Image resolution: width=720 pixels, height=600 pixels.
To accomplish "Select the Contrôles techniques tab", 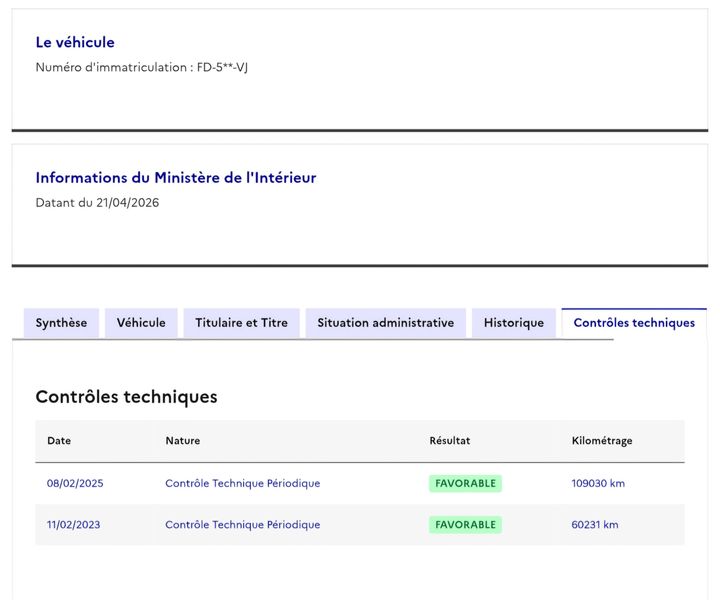I will pyautogui.click(x=634, y=323).
